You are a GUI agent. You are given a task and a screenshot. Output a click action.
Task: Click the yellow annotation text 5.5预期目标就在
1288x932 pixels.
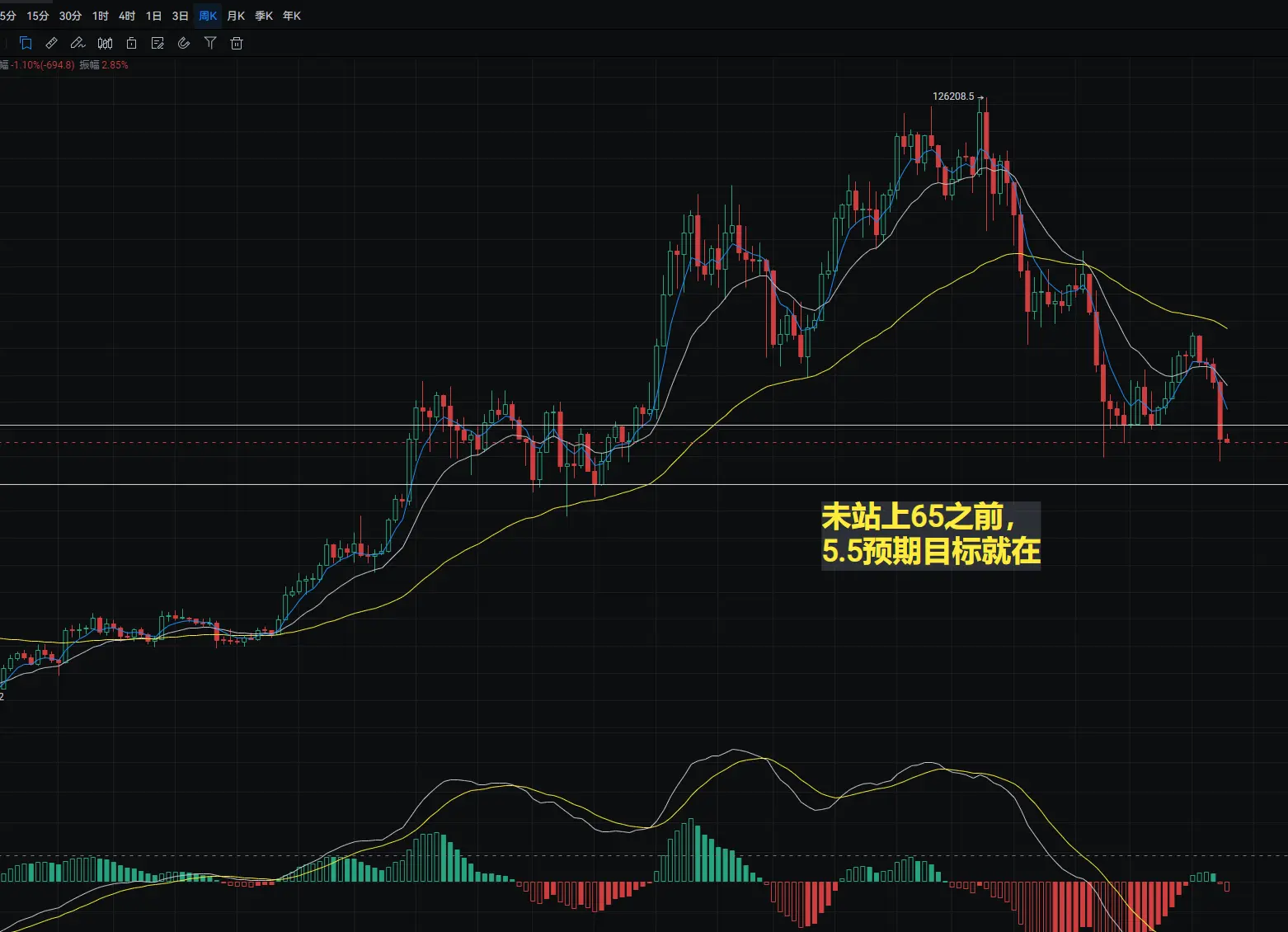click(x=931, y=551)
